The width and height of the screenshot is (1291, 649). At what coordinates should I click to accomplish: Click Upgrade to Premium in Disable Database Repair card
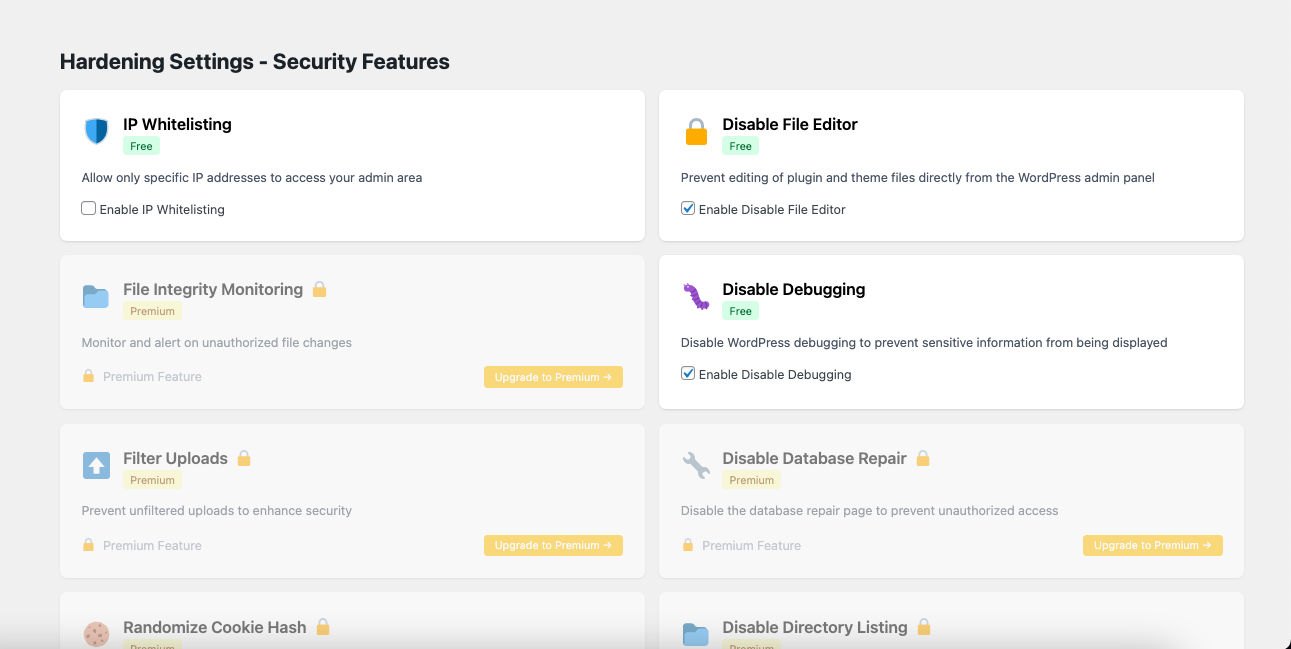point(1152,546)
